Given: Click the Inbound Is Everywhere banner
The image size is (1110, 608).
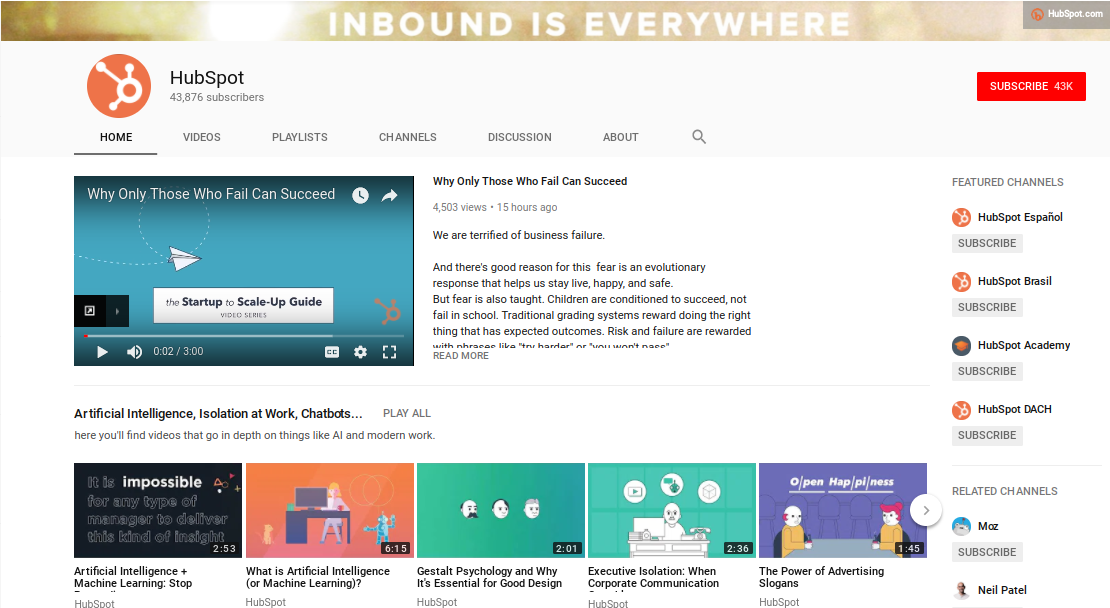Looking at the screenshot, I should pyautogui.click(x=555, y=21).
